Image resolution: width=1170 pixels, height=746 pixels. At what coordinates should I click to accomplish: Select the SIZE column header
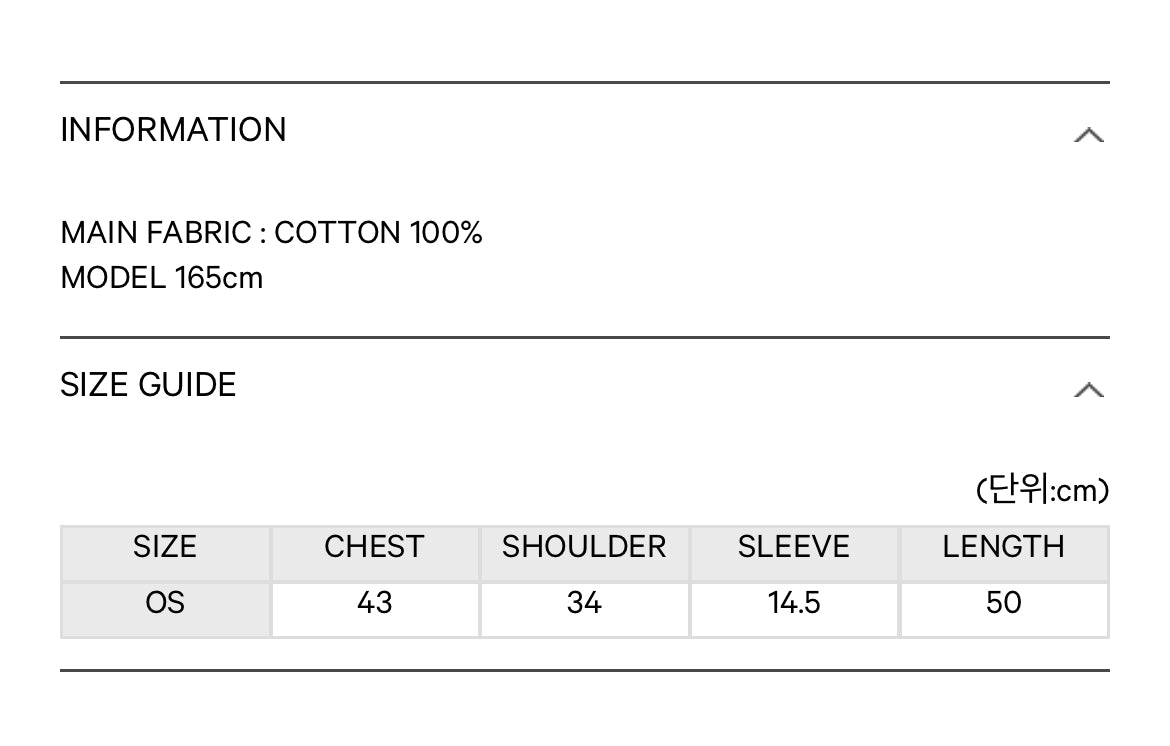[165, 547]
